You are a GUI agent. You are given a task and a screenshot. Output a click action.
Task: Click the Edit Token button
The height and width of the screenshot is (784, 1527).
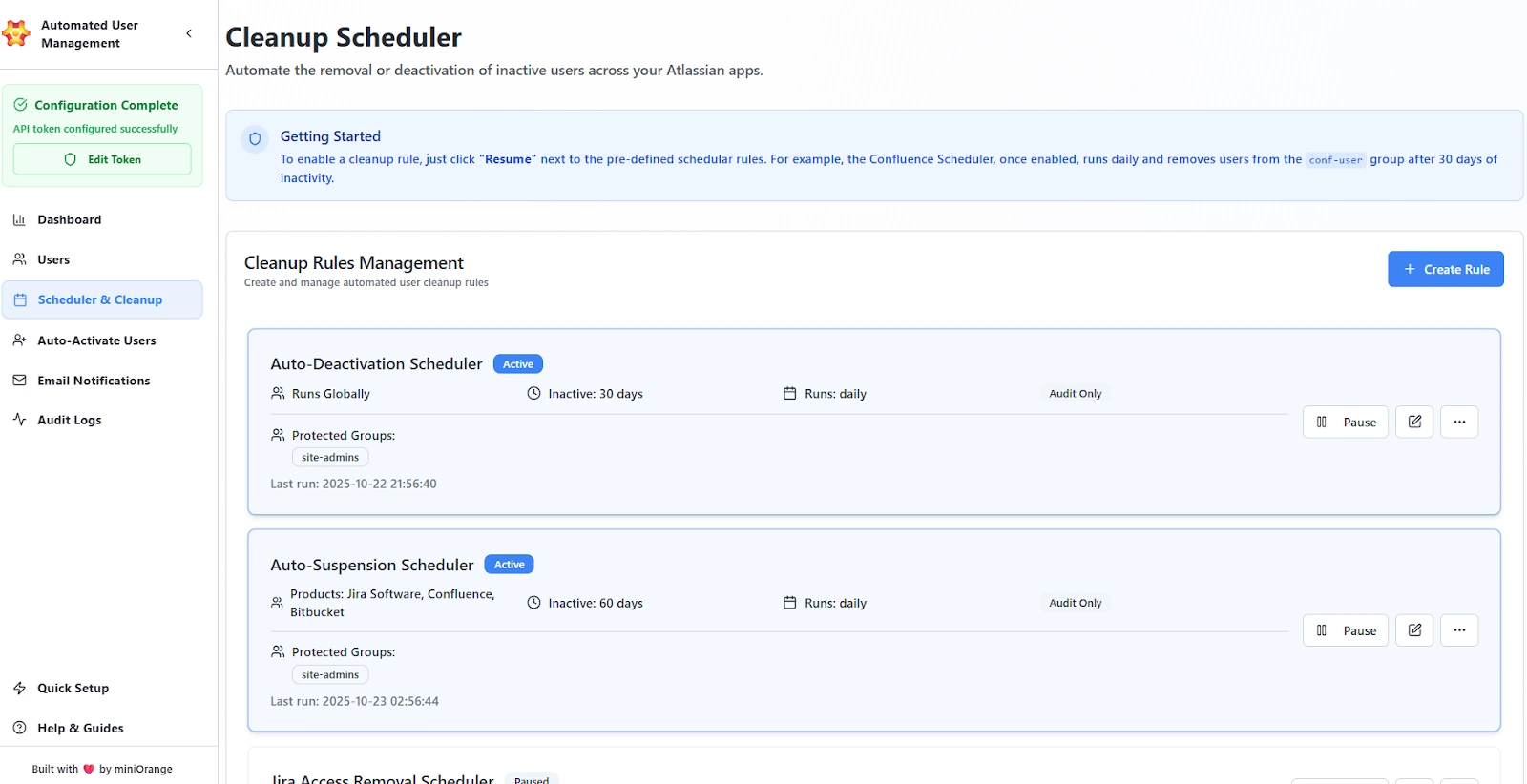pos(102,159)
